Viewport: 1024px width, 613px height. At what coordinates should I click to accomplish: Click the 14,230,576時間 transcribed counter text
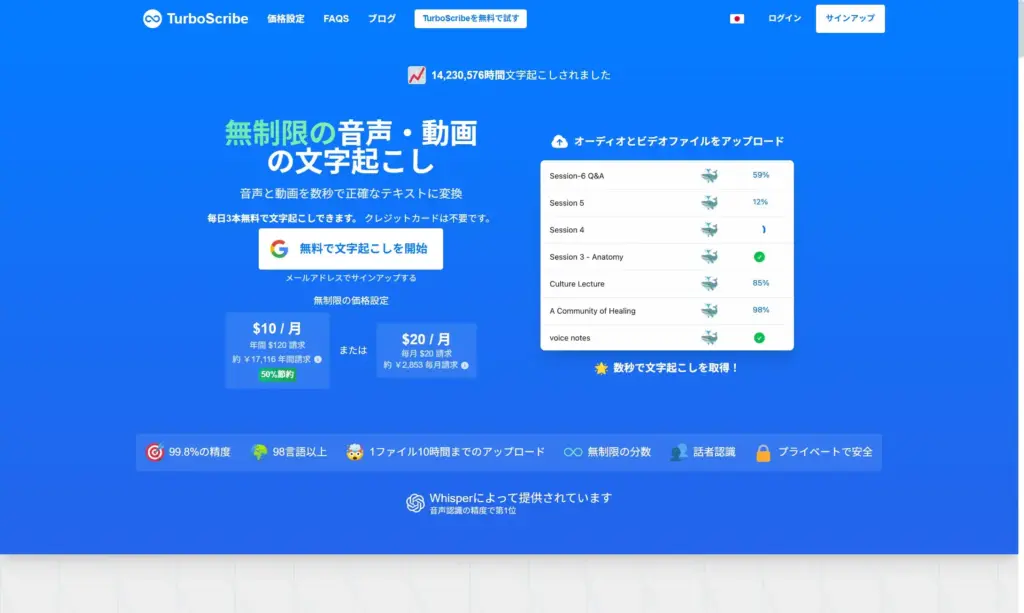[x=521, y=75]
